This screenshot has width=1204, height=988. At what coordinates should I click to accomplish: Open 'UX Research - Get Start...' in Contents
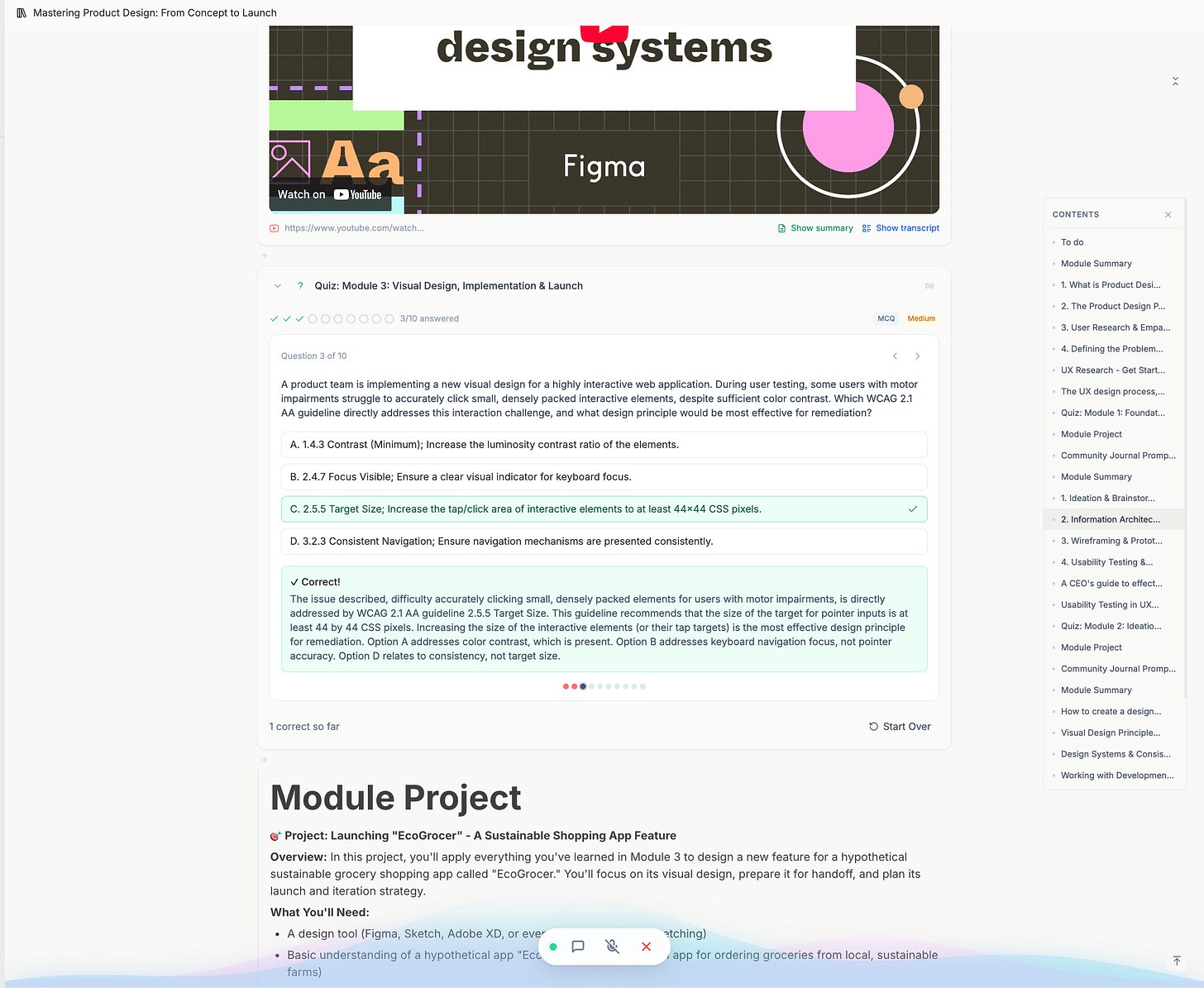[1114, 370]
